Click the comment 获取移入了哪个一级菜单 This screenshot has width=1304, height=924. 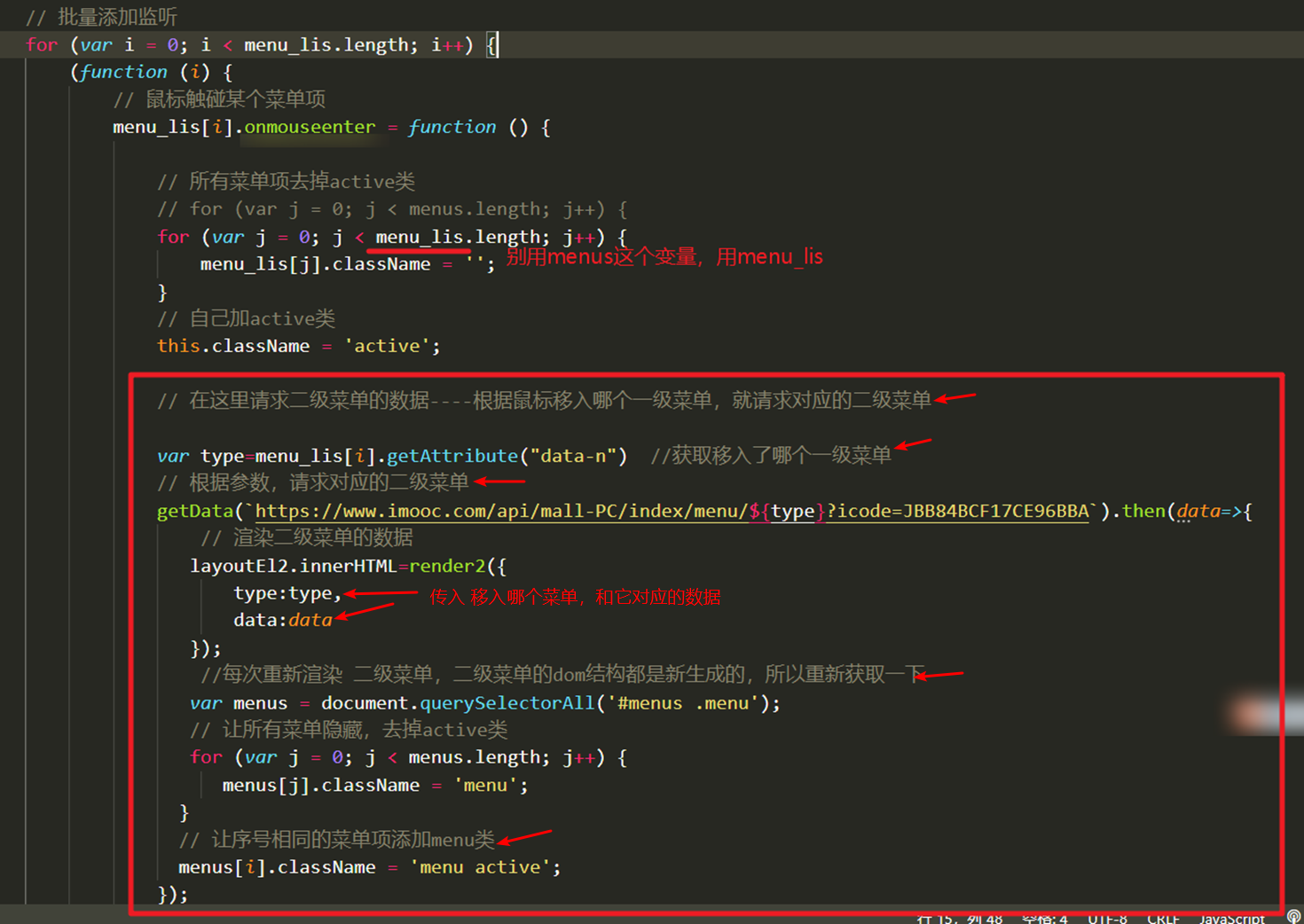pyautogui.click(x=771, y=456)
